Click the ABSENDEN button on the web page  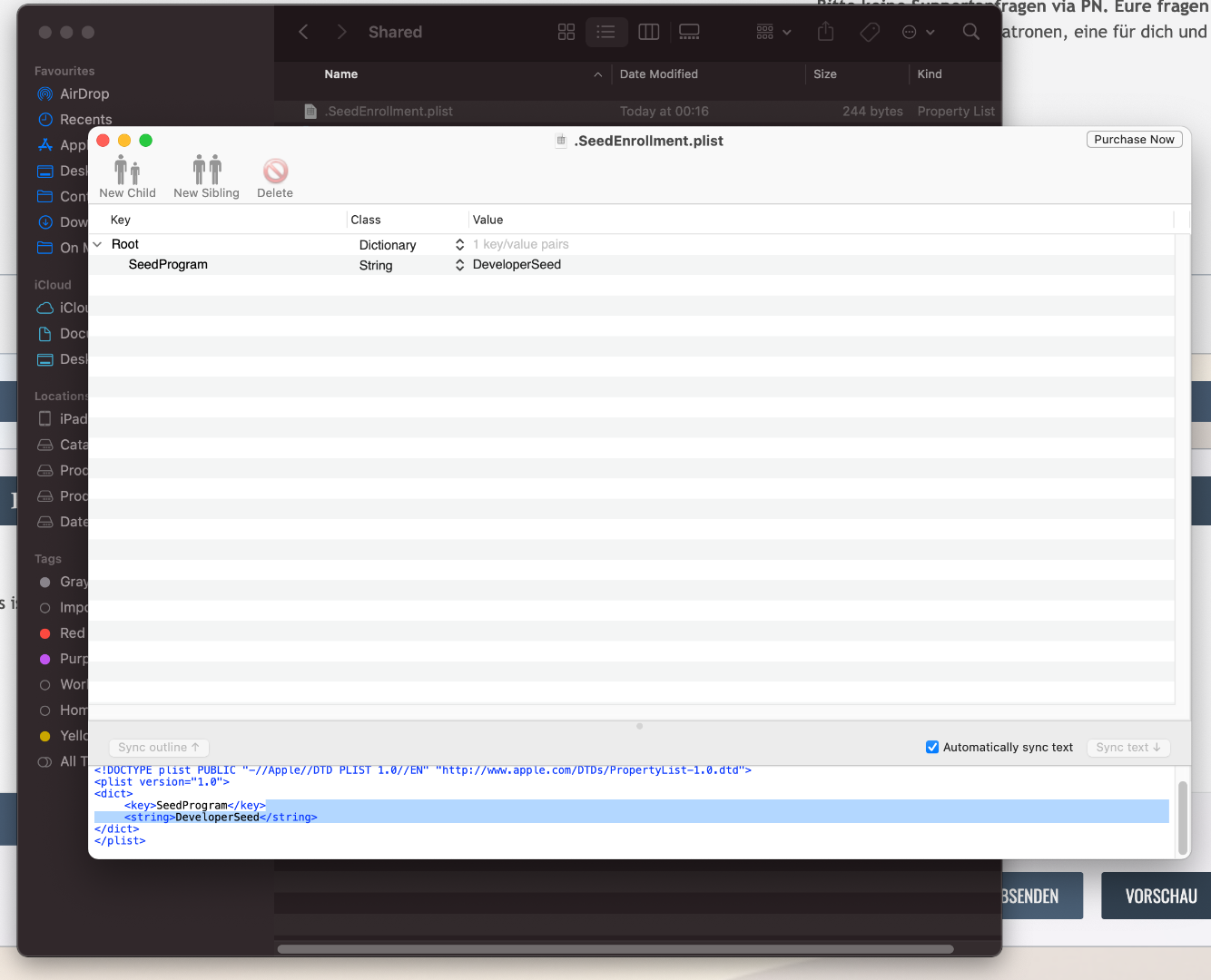tap(1042, 897)
